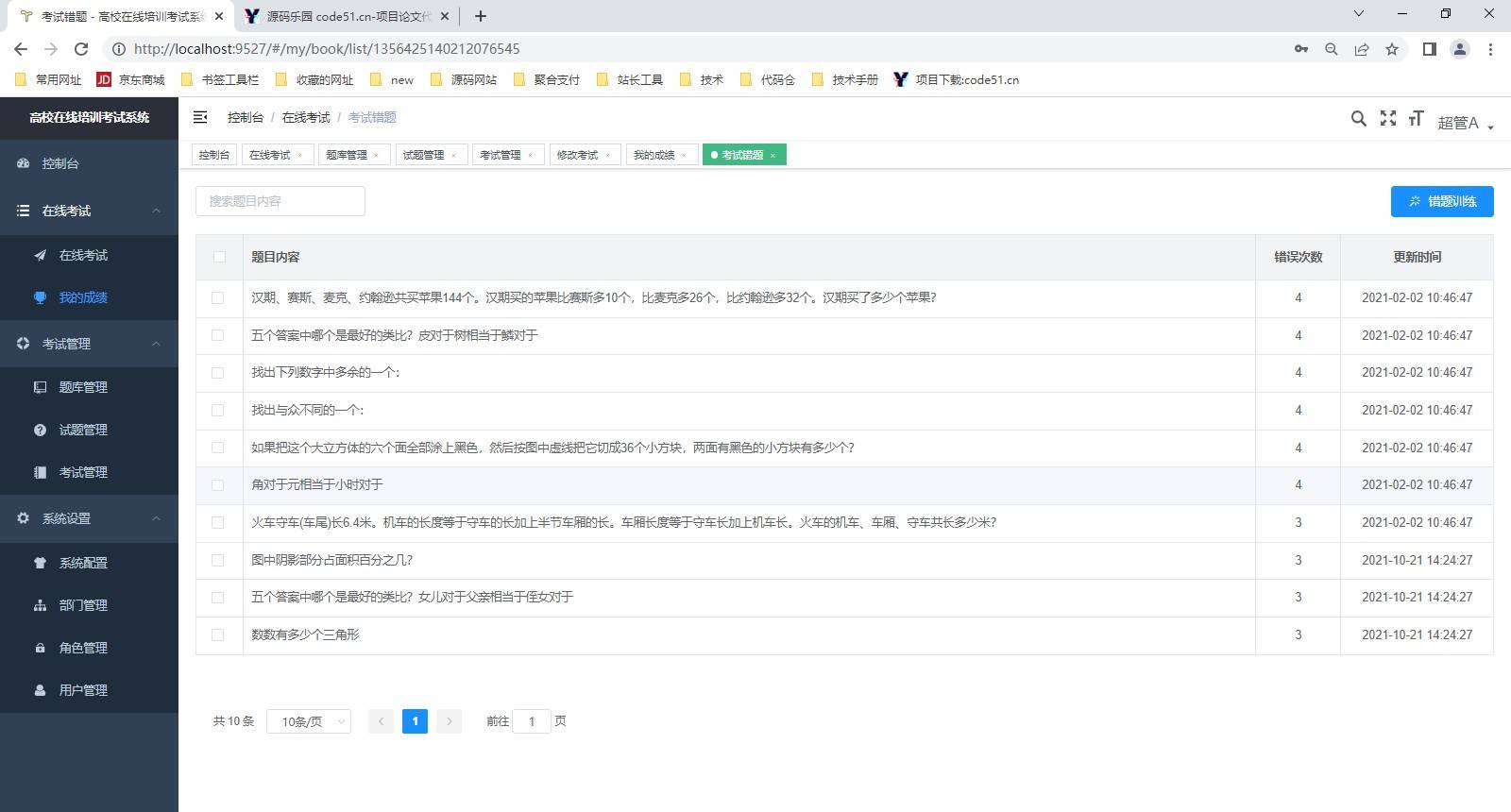Check the 大立方体 cube question row
This screenshot has width=1511, height=812.
218,448
